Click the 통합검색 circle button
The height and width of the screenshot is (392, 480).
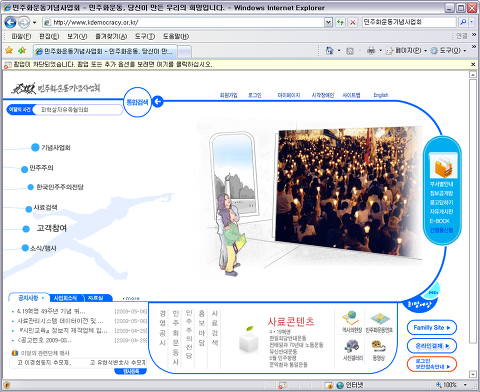coord(137,102)
